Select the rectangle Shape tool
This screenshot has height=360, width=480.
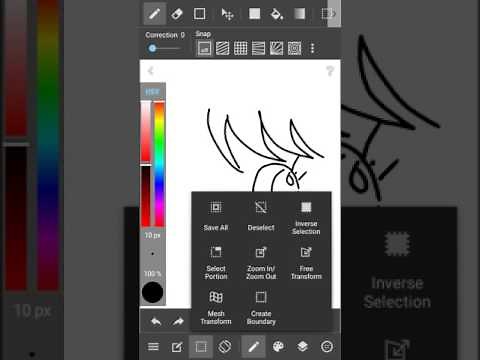click(x=199, y=14)
